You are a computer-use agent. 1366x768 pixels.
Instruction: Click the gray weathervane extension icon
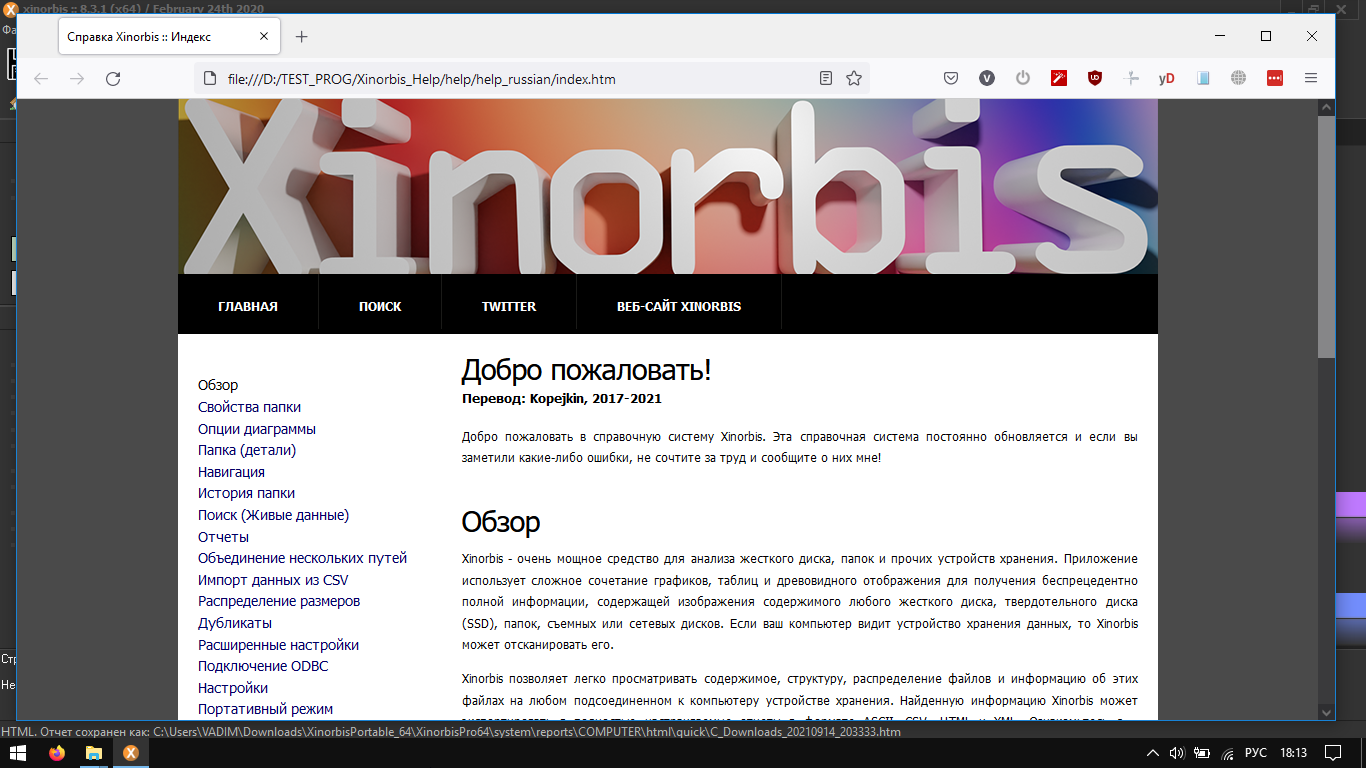1131,78
